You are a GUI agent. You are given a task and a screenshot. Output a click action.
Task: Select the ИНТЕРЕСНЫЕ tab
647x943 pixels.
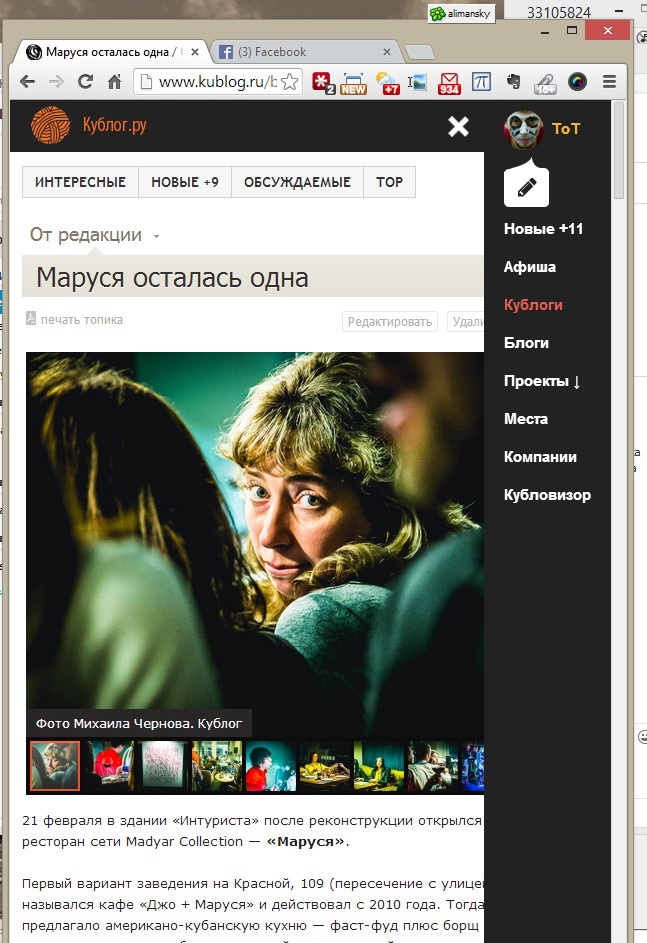(x=81, y=182)
